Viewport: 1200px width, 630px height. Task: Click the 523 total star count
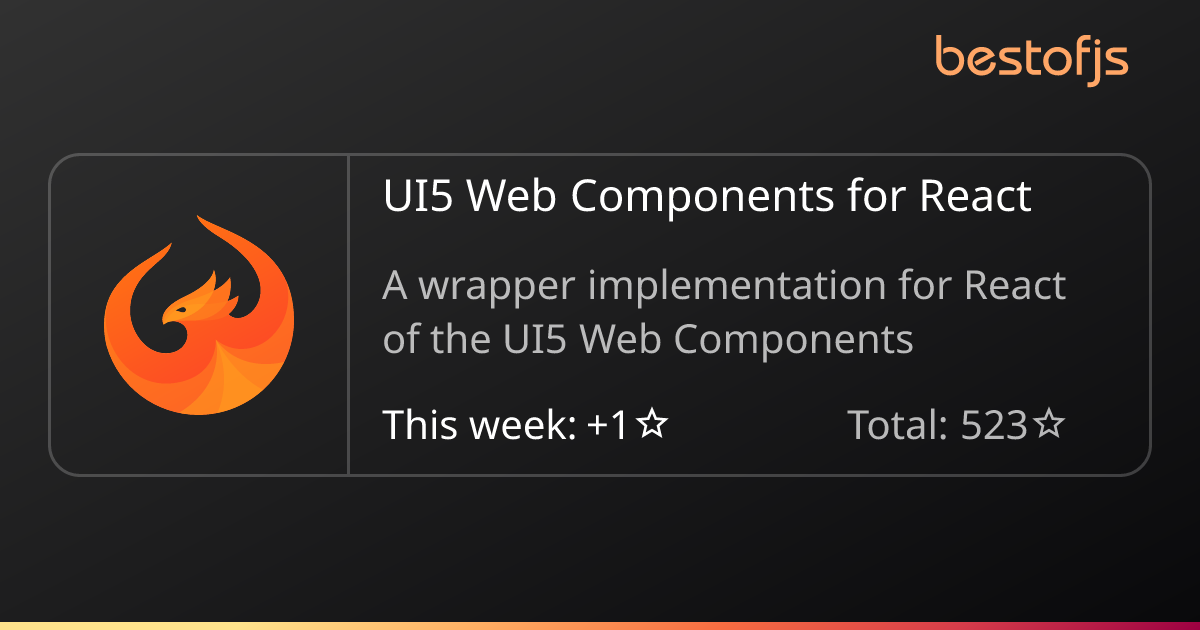(994, 426)
